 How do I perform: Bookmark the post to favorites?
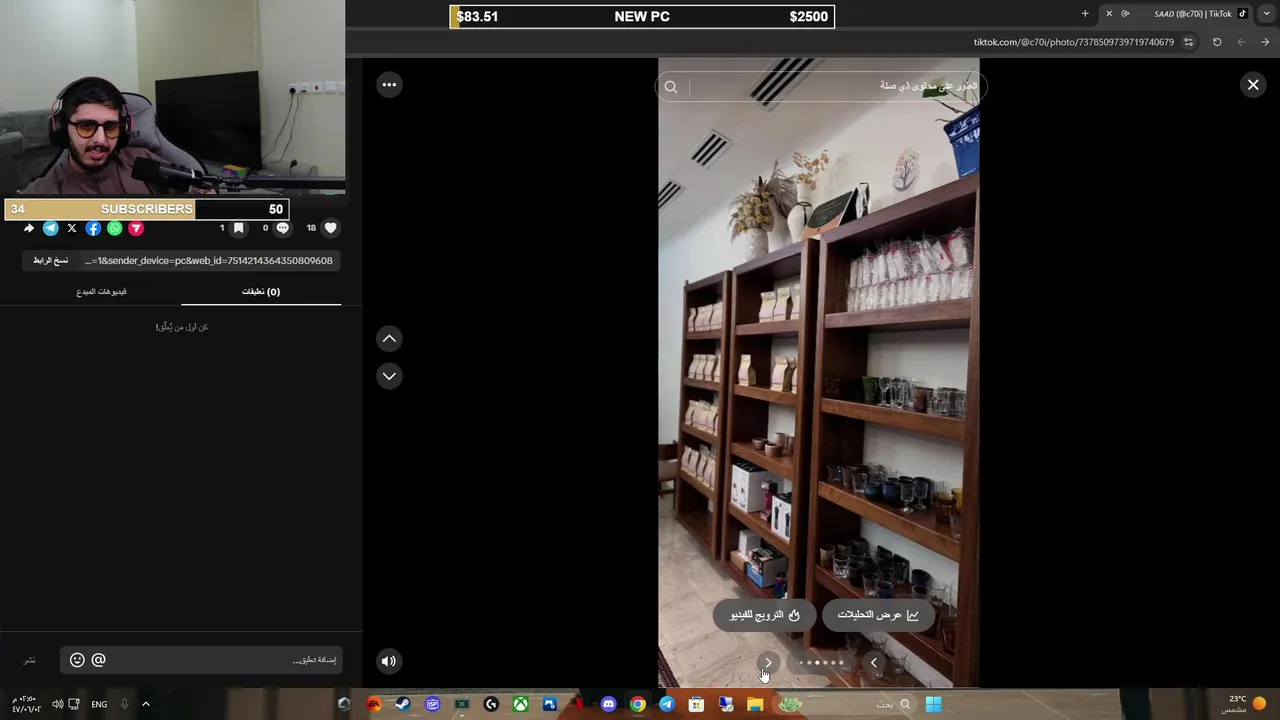coord(238,228)
